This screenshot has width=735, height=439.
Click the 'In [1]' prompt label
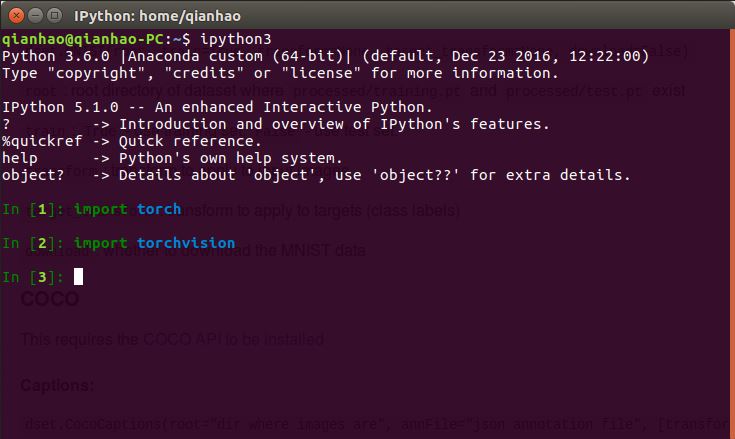[x=31, y=209]
